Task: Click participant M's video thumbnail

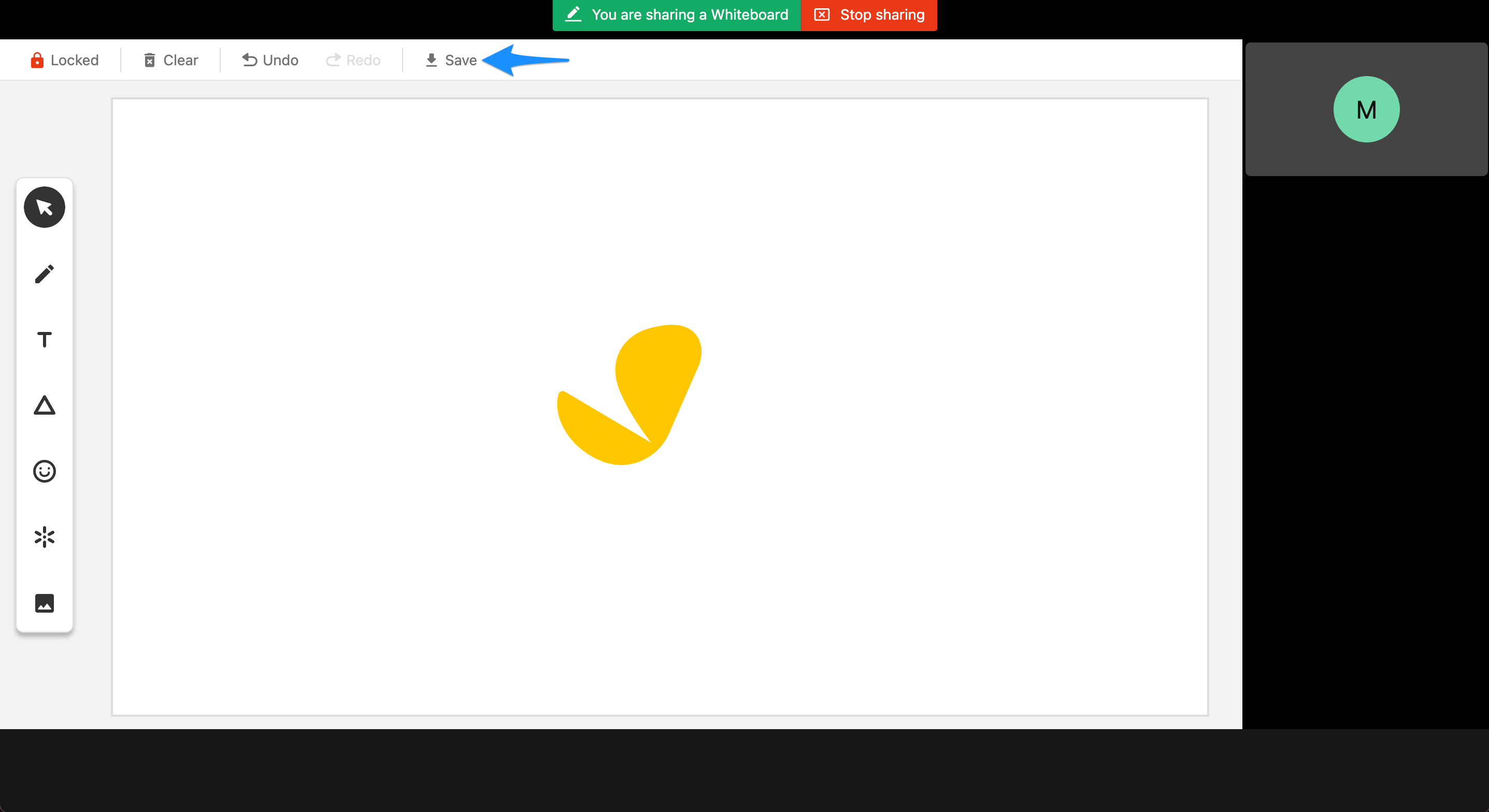Action: (1366, 109)
